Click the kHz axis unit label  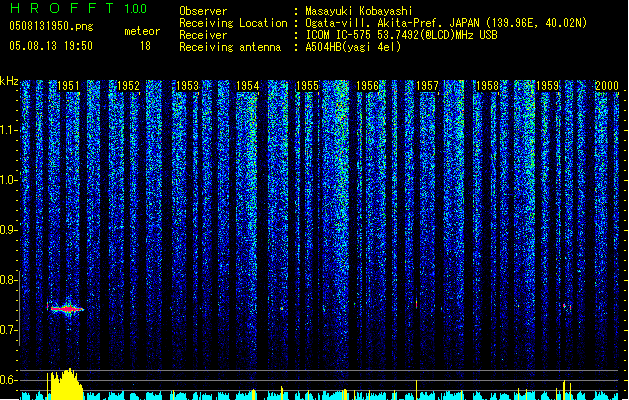[x=9, y=81]
